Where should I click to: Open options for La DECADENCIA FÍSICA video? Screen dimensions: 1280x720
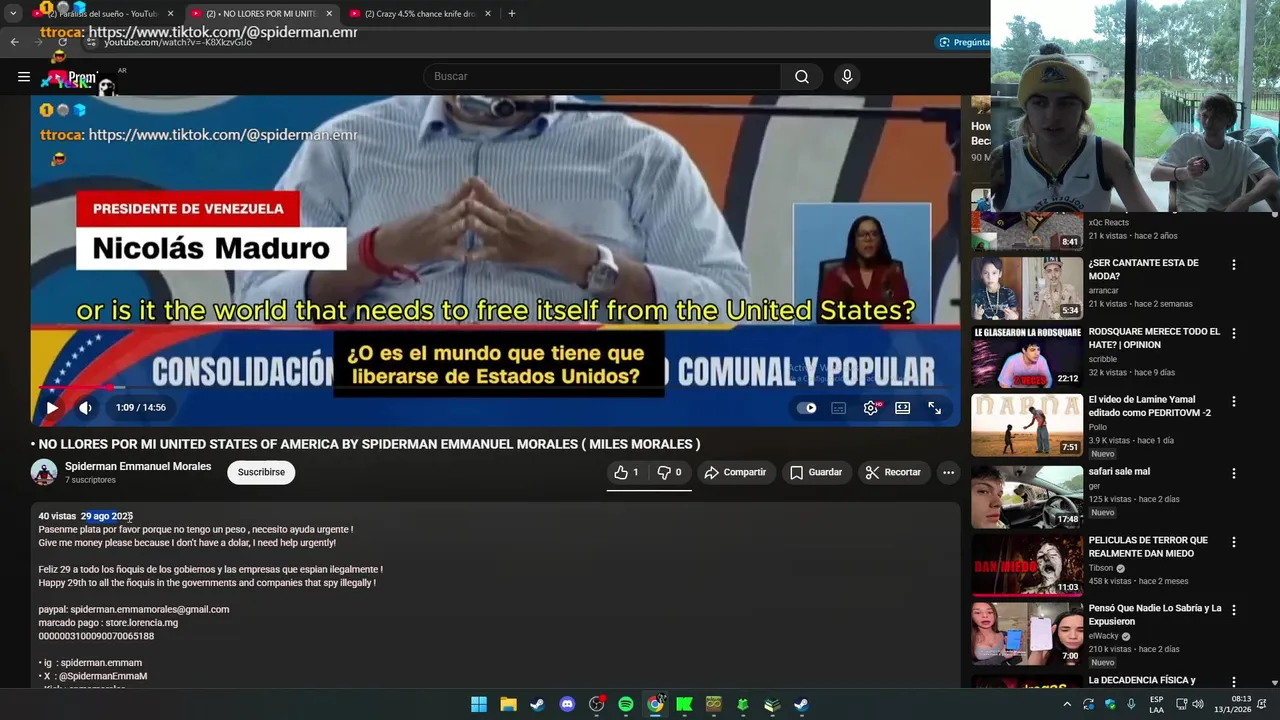[1233, 682]
